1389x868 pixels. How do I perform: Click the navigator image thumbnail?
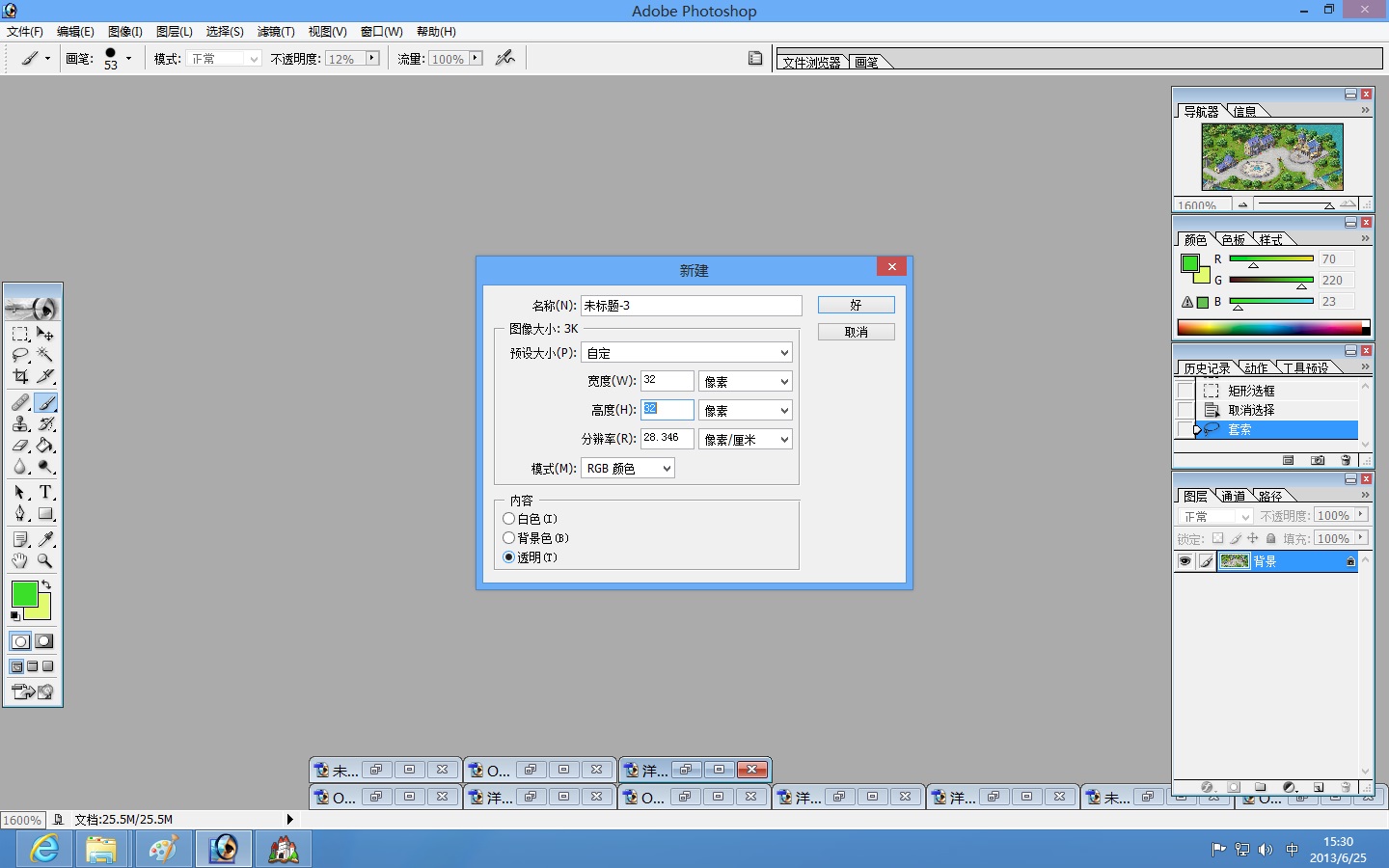coord(1272,156)
